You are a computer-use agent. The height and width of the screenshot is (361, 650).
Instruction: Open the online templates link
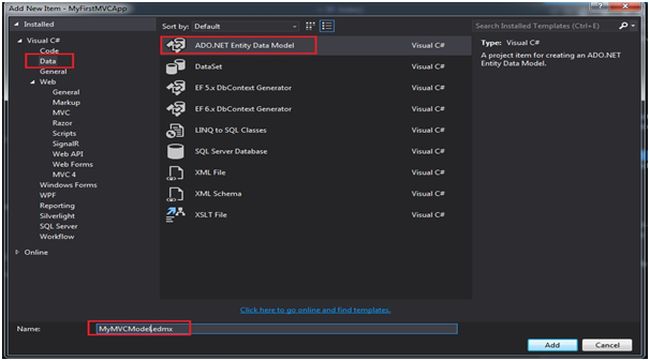point(315,310)
